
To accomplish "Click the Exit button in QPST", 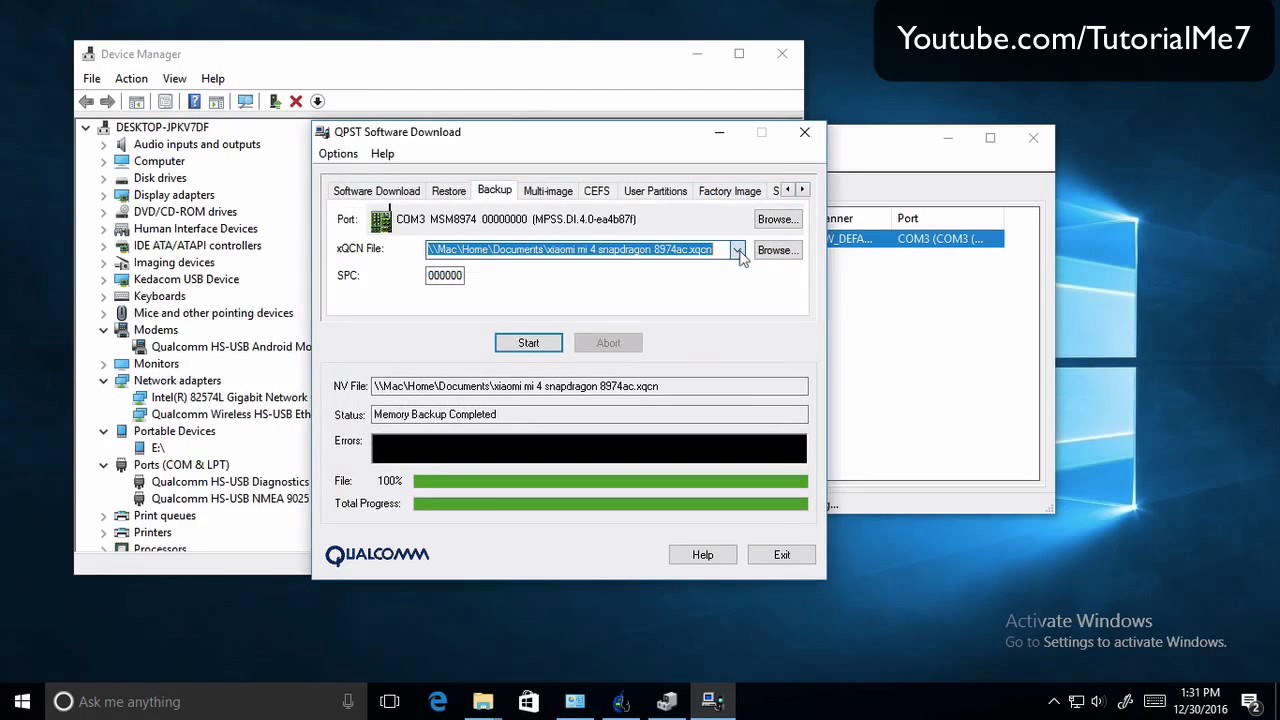I will tap(781, 555).
